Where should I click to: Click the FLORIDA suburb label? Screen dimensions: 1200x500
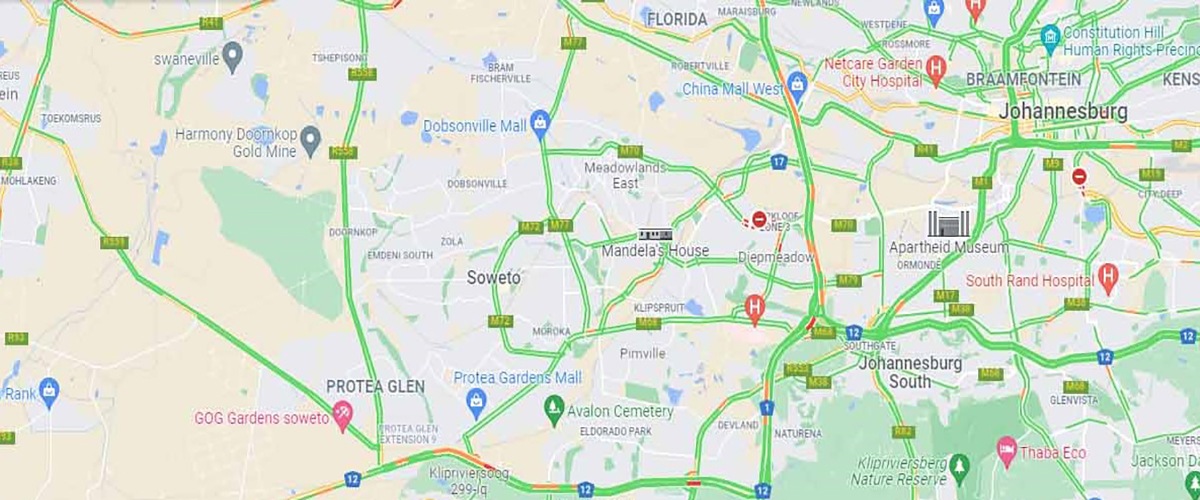677,20
